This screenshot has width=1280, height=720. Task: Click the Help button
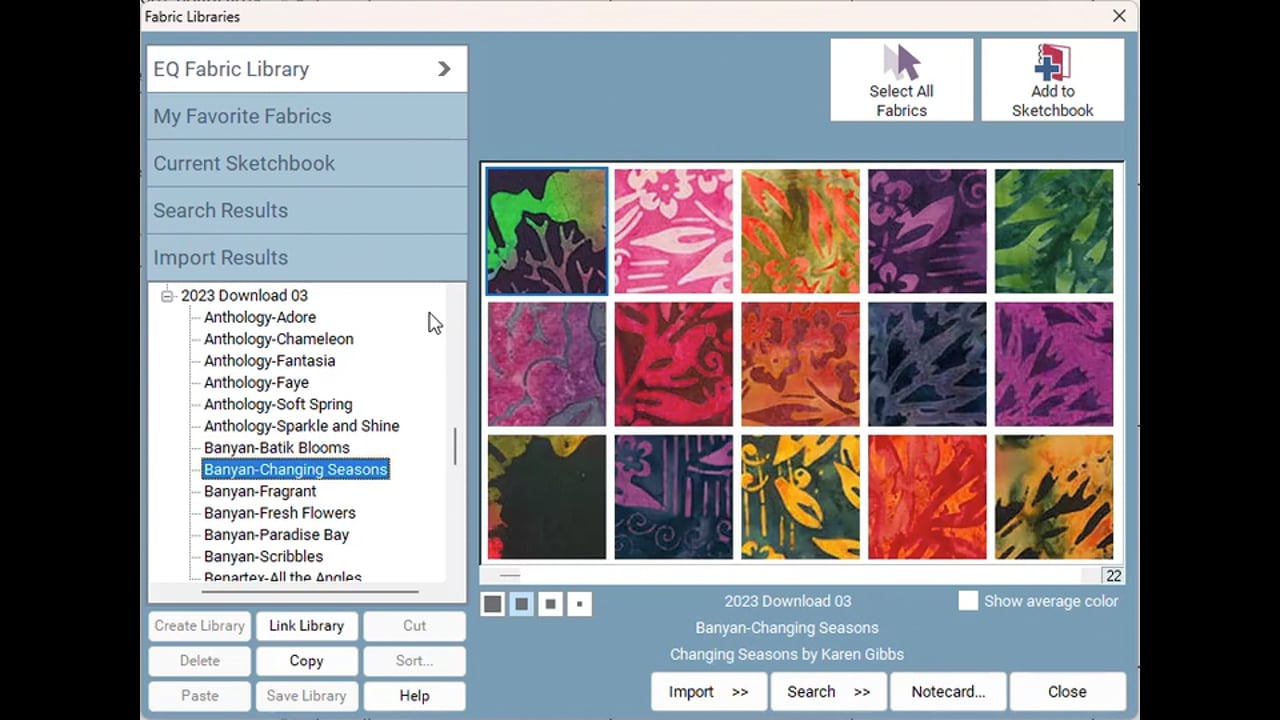click(414, 696)
